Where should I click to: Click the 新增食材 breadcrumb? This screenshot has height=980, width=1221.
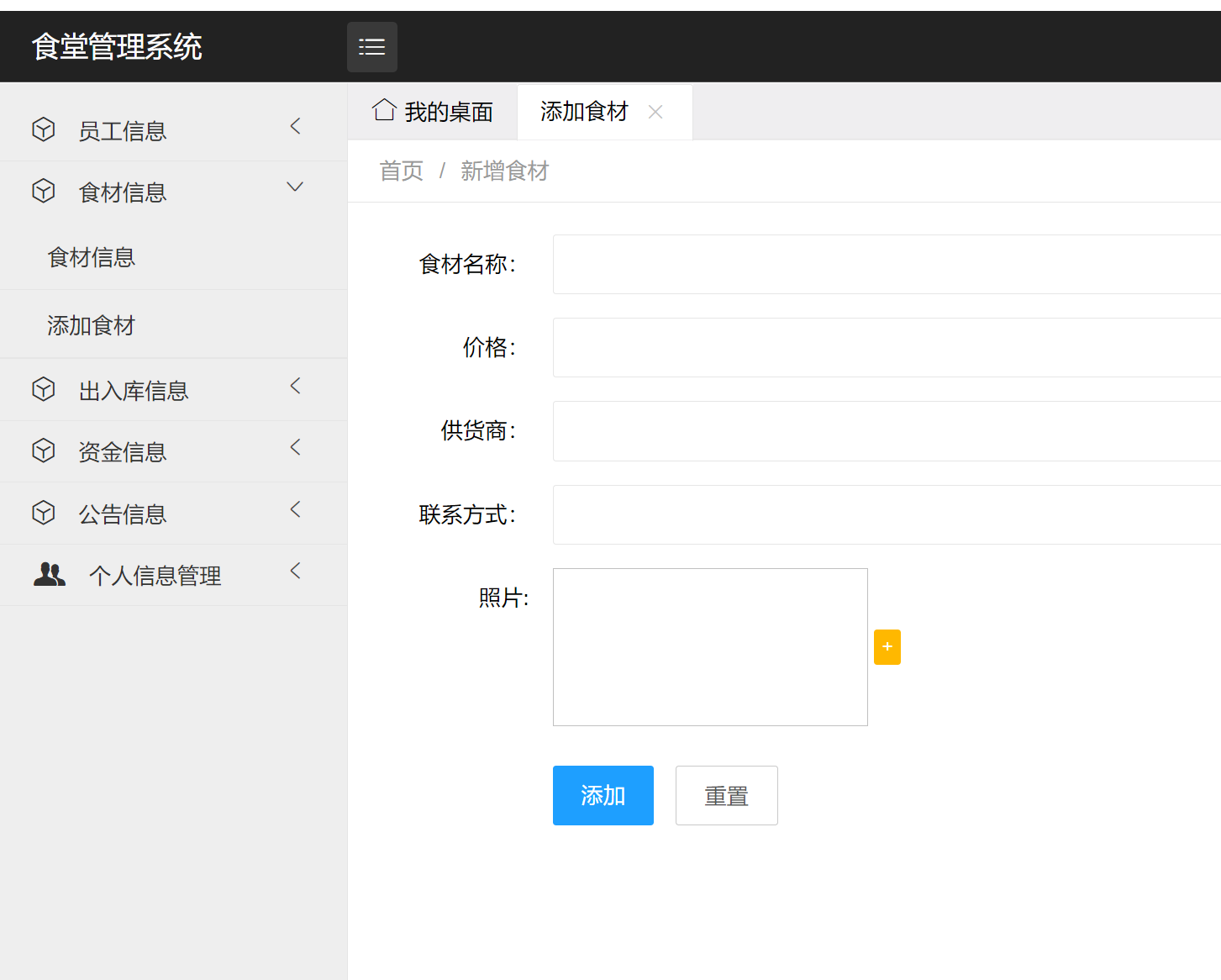[x=504, y=171]
